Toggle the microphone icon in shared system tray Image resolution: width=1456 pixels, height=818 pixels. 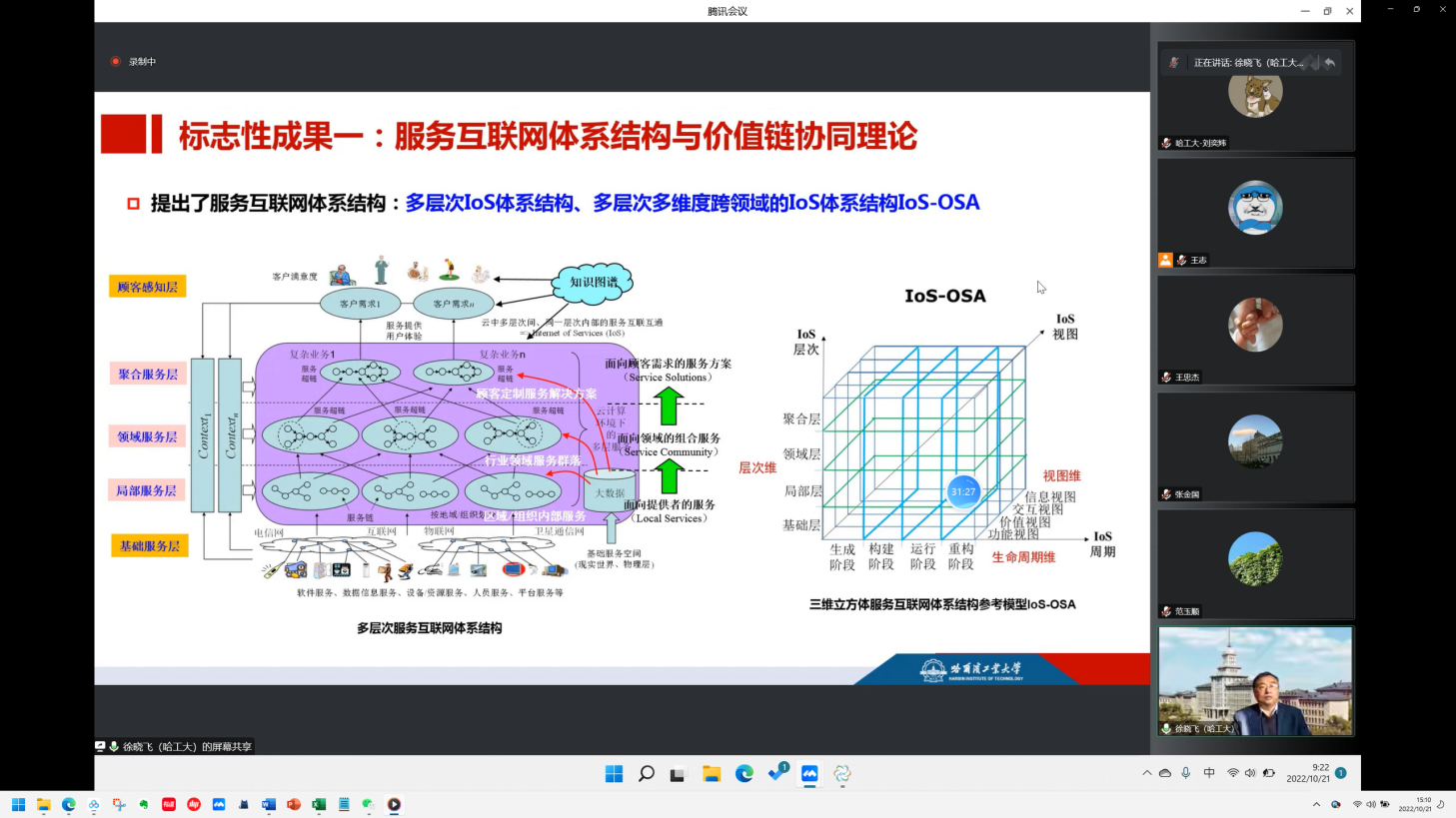point(1186,773)
